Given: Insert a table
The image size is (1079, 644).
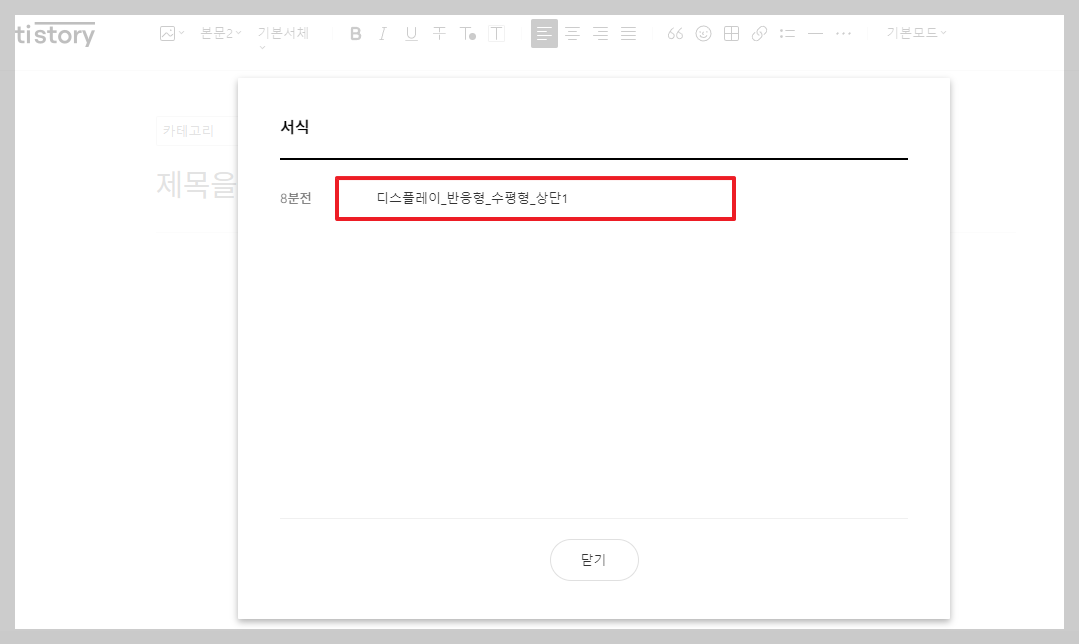Looking at the screenshot, I should click(731, 33).
